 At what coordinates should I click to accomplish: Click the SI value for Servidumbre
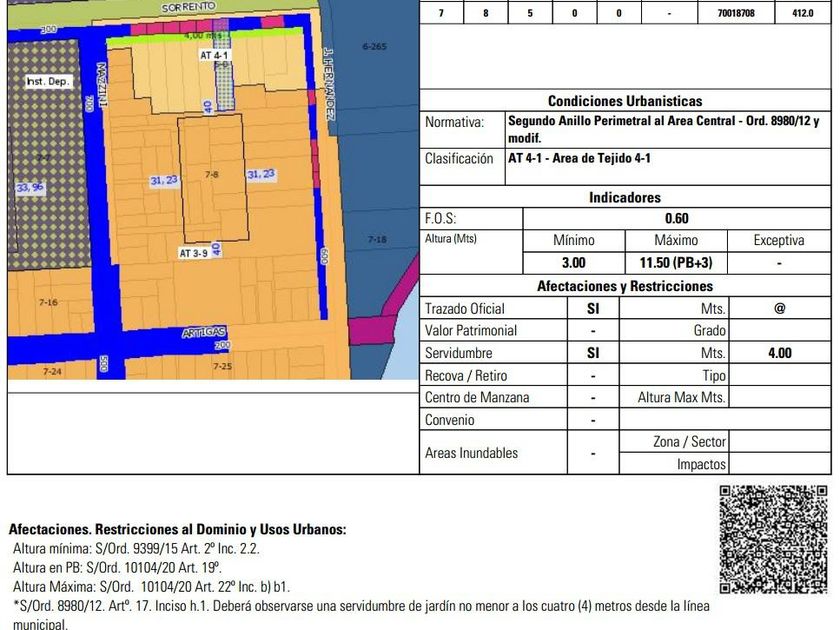pyautogui.click(x=593, y=353)
